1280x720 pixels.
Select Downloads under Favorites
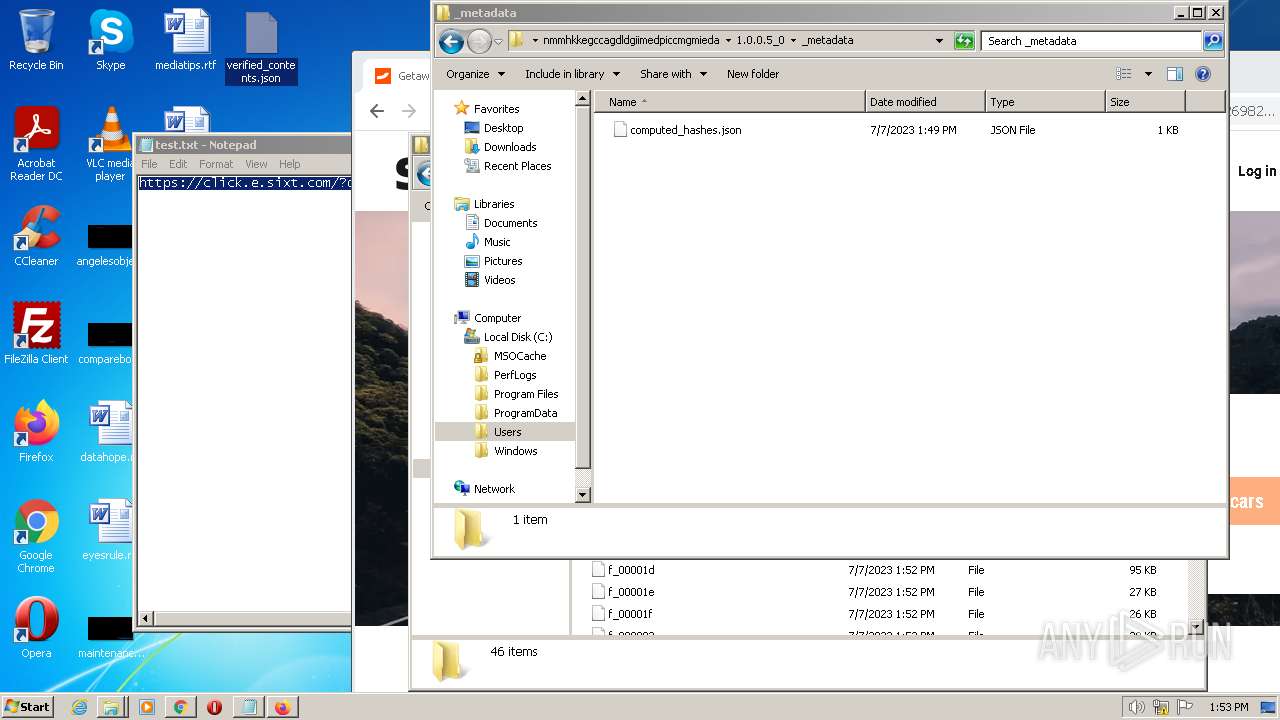[x=510, y=147]
